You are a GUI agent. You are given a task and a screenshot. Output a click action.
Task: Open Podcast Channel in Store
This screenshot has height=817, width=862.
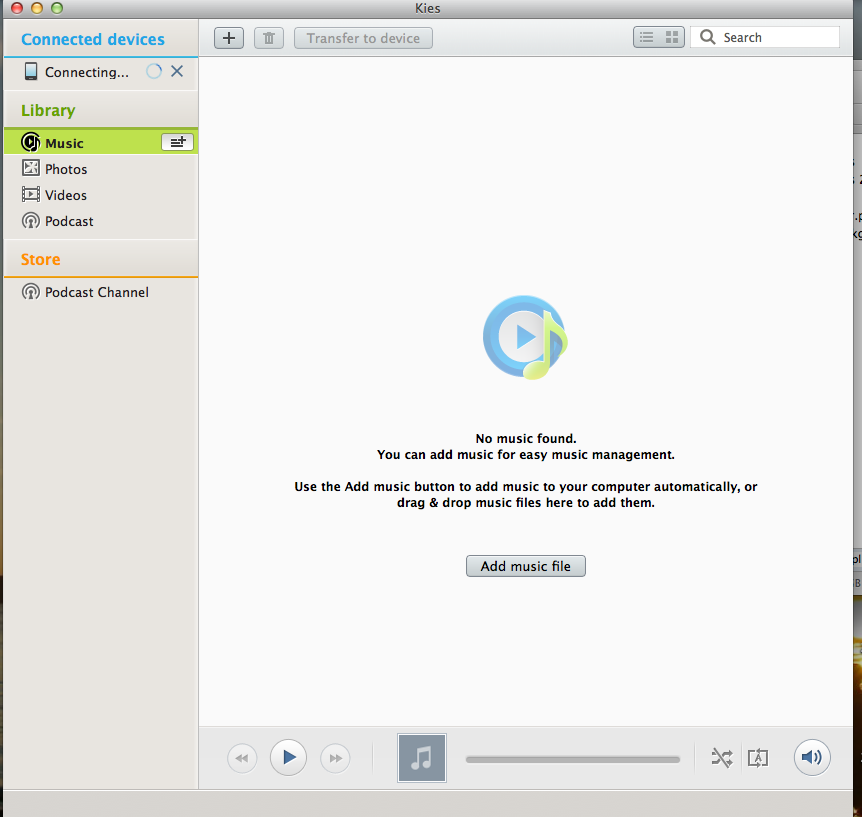pos(101,292)
